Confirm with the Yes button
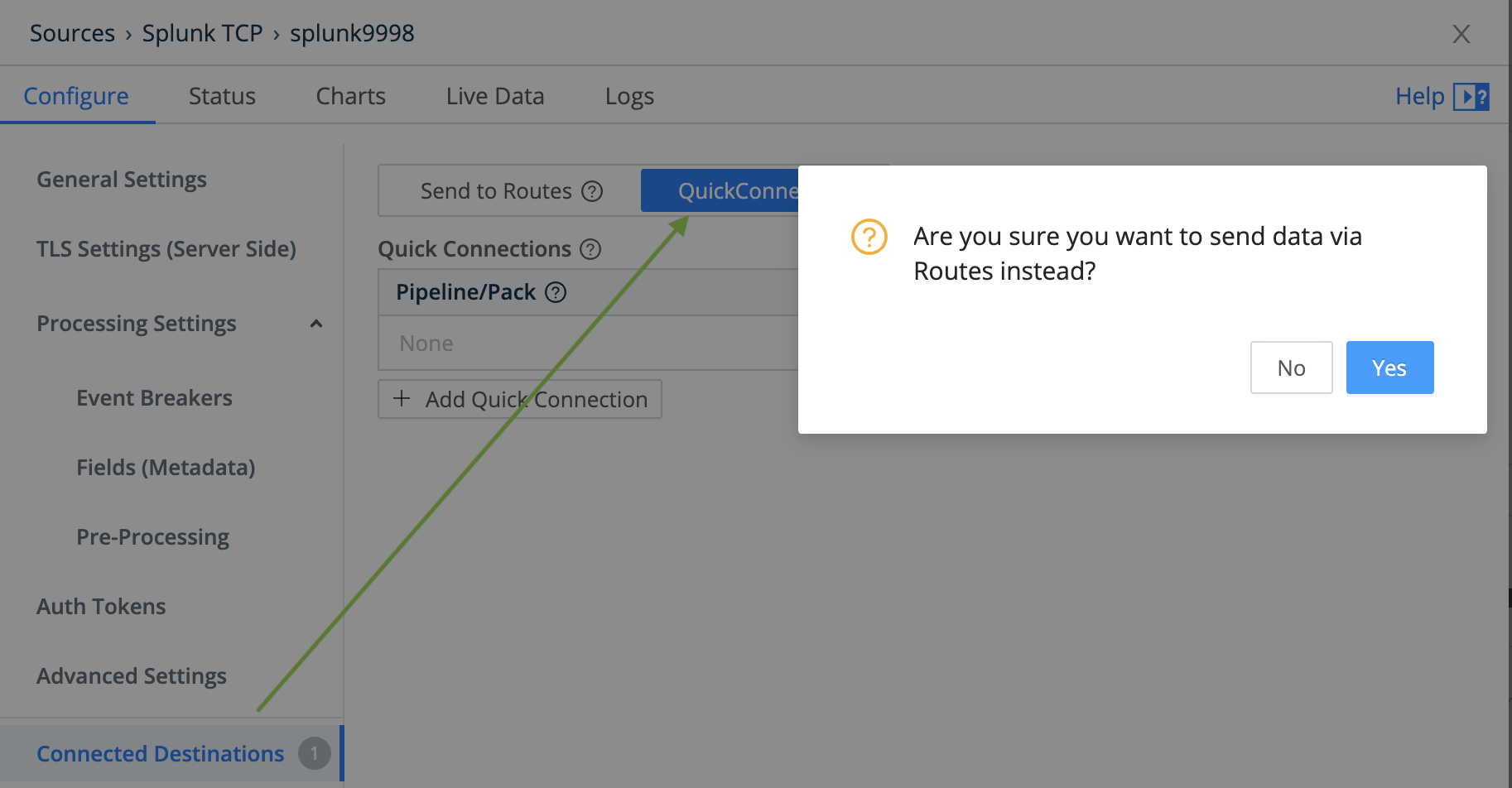The image size is (1512, 788). 1389,367
